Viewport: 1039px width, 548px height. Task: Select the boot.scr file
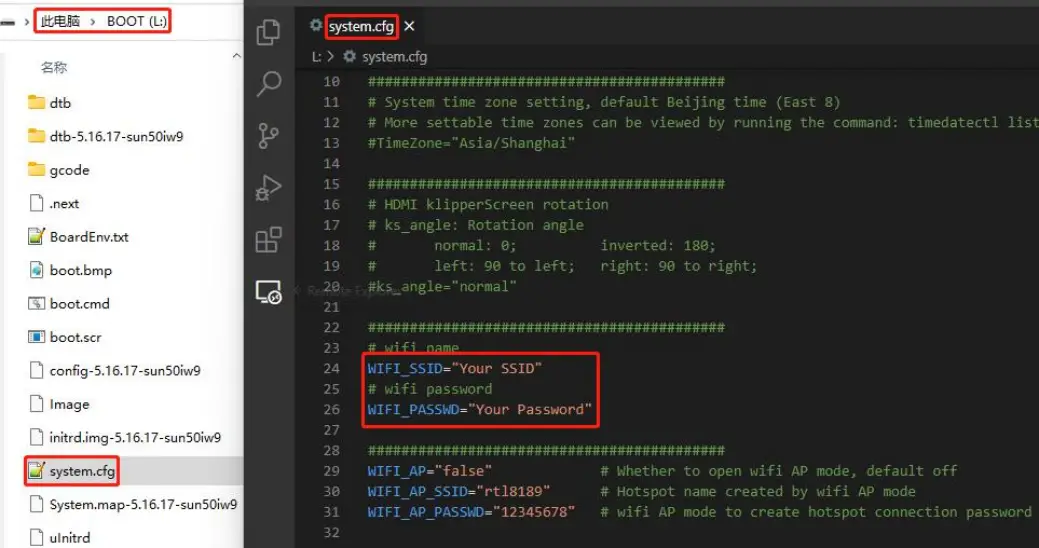click(x=76, y=337)
